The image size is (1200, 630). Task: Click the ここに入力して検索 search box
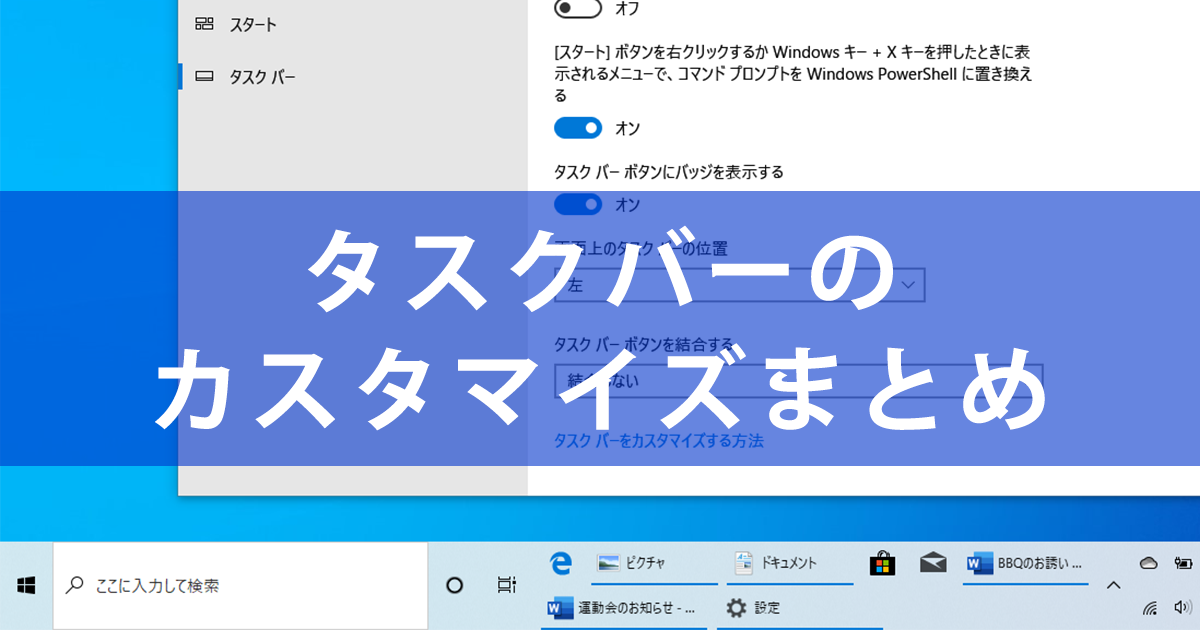[240, 585]
